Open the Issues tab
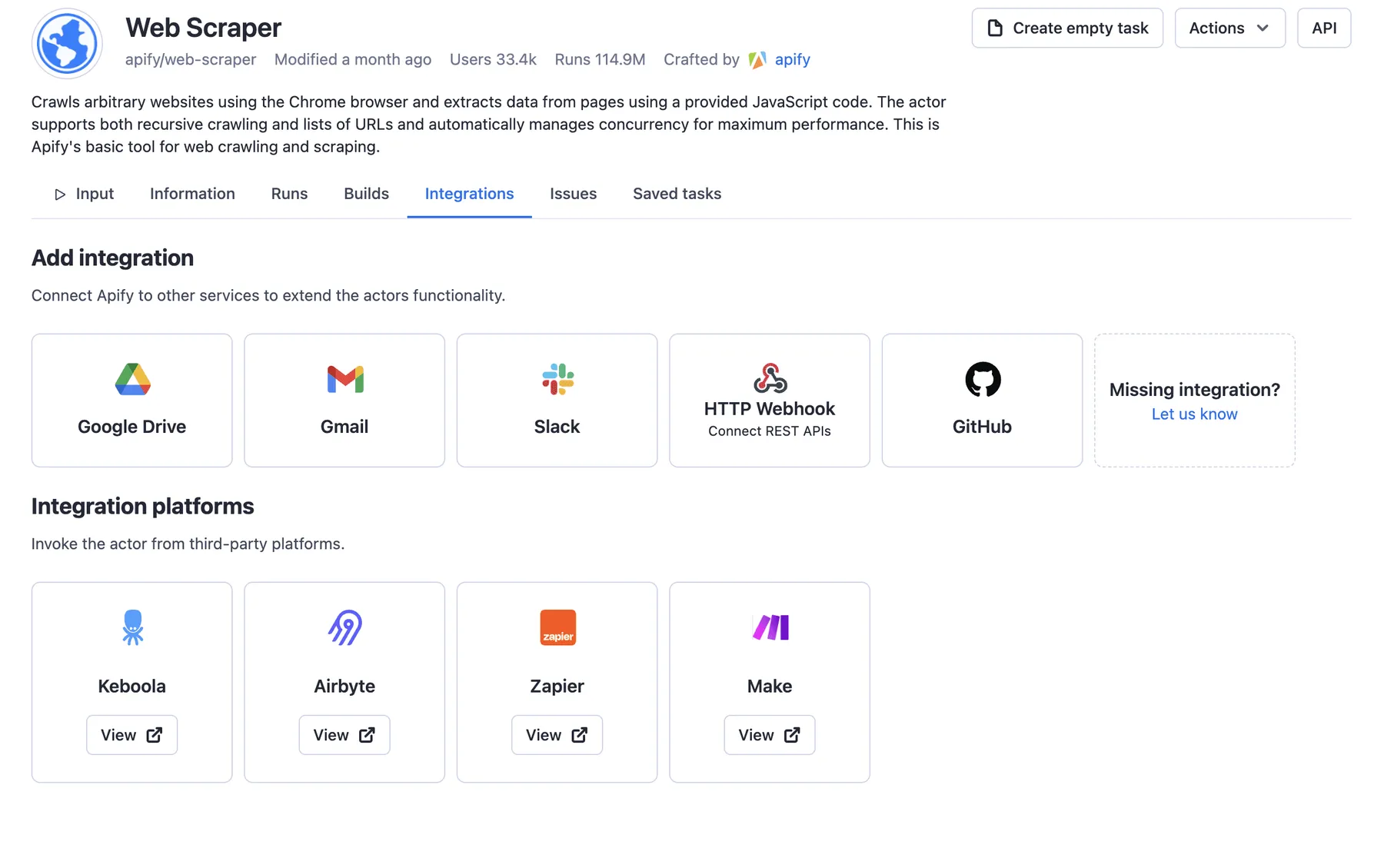Screen dimensions: 1384x868 [573, 194]
